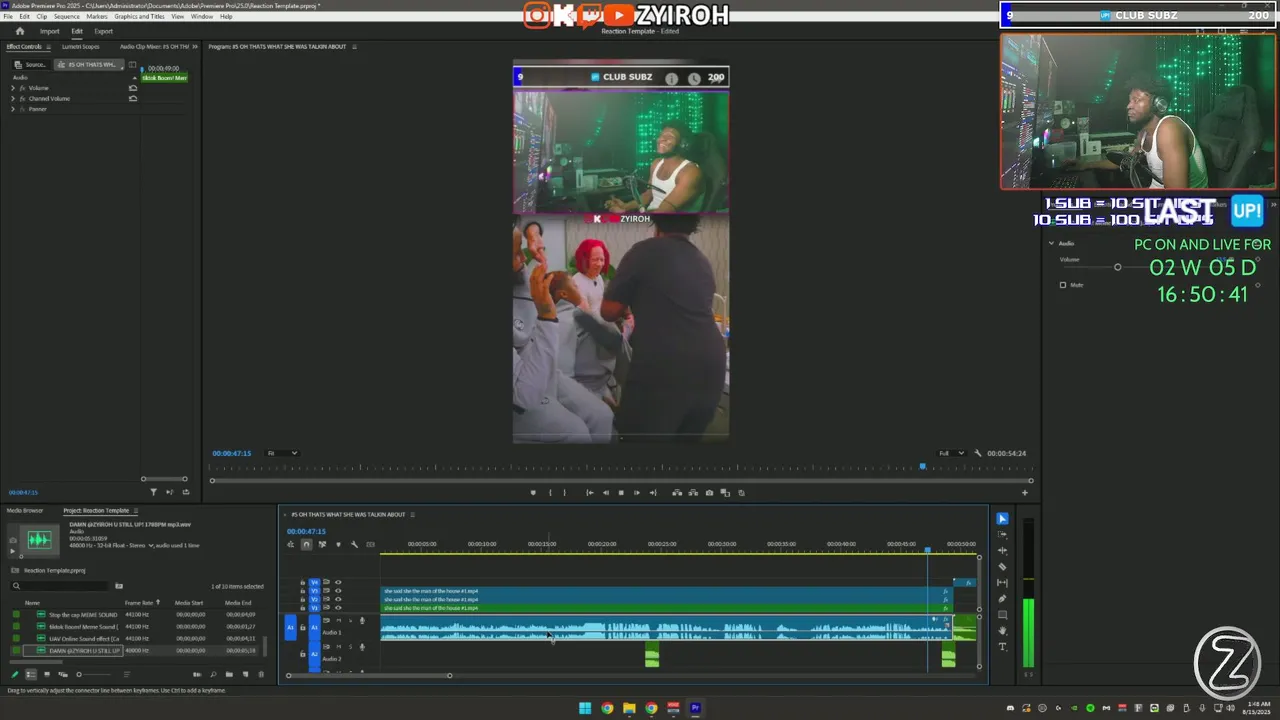The width and height of the screenshot is (1280, 720).
Task: Open Program monitor settings wrench
Action: point(978,453)
